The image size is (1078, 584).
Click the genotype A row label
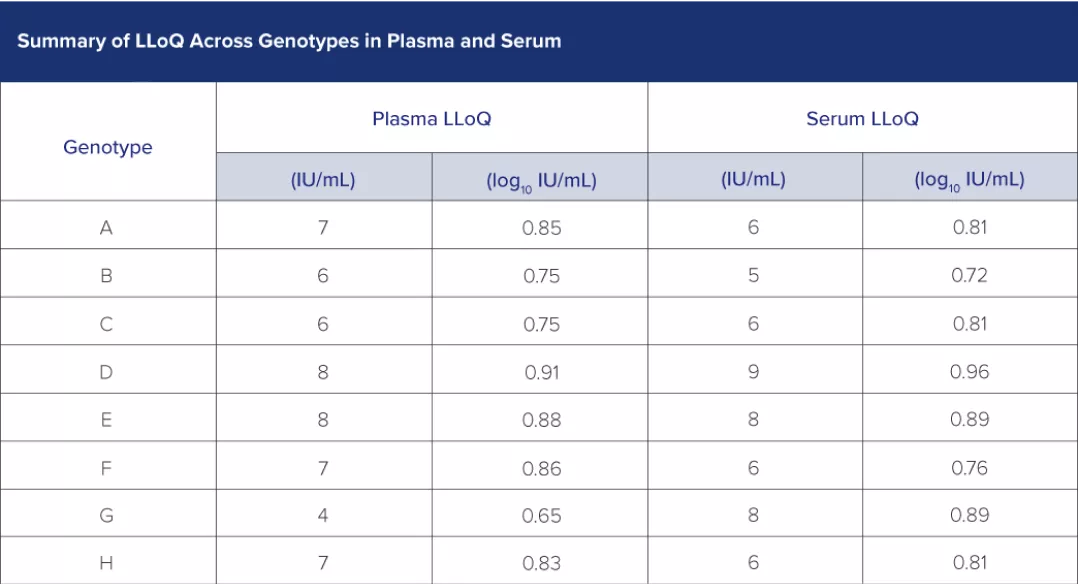coord(106,228)
